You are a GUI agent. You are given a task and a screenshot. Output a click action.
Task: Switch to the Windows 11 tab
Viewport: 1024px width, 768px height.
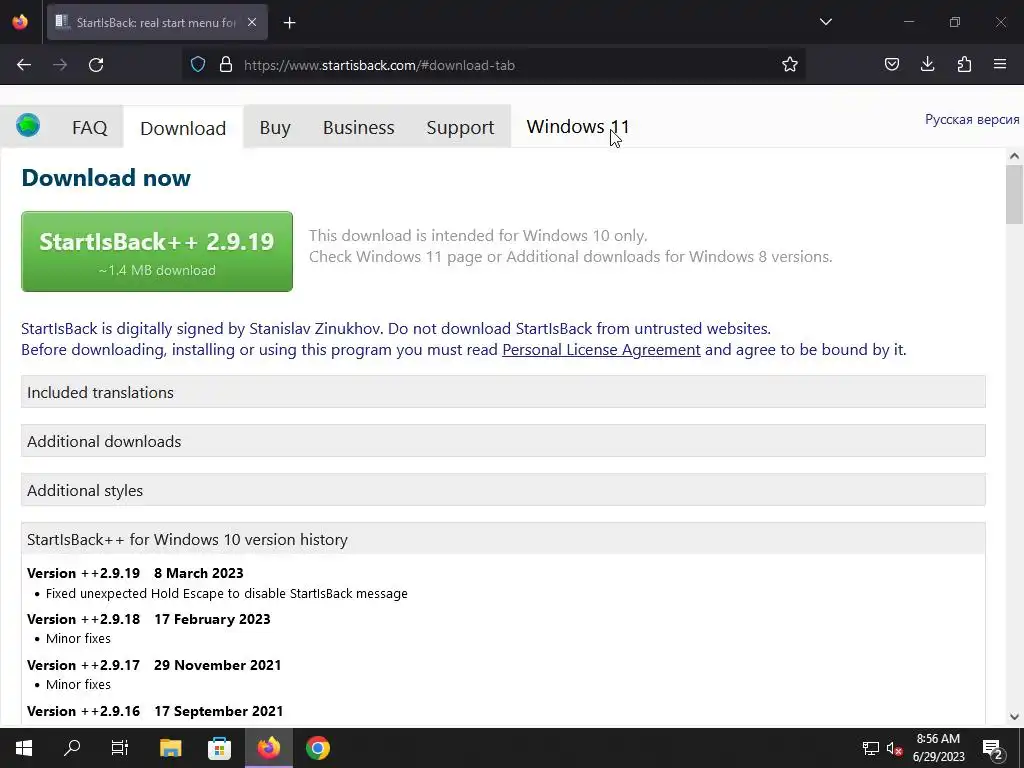point(578,126)
